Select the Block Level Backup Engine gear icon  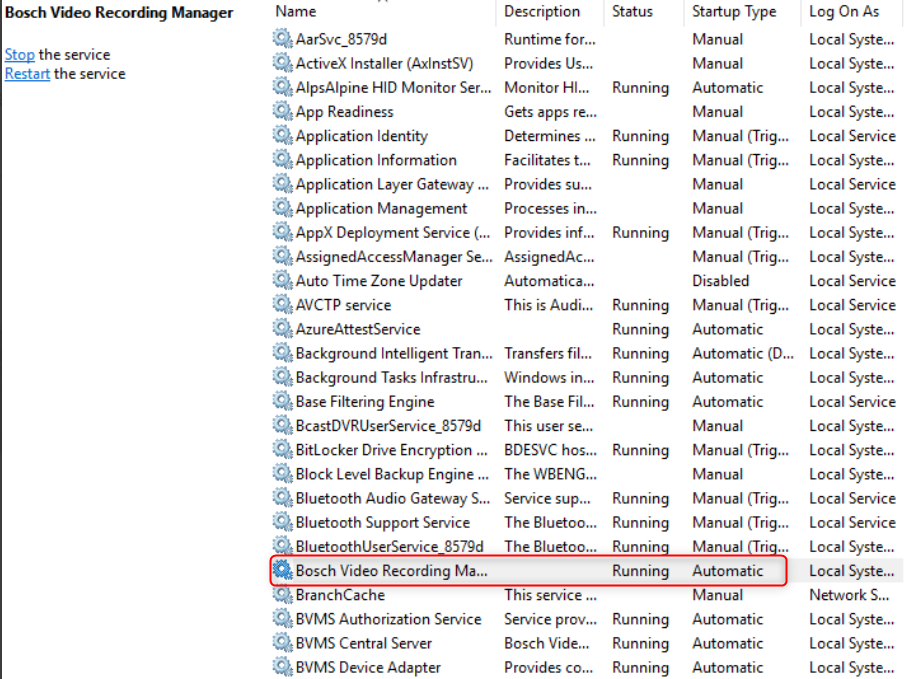[283, 473]
